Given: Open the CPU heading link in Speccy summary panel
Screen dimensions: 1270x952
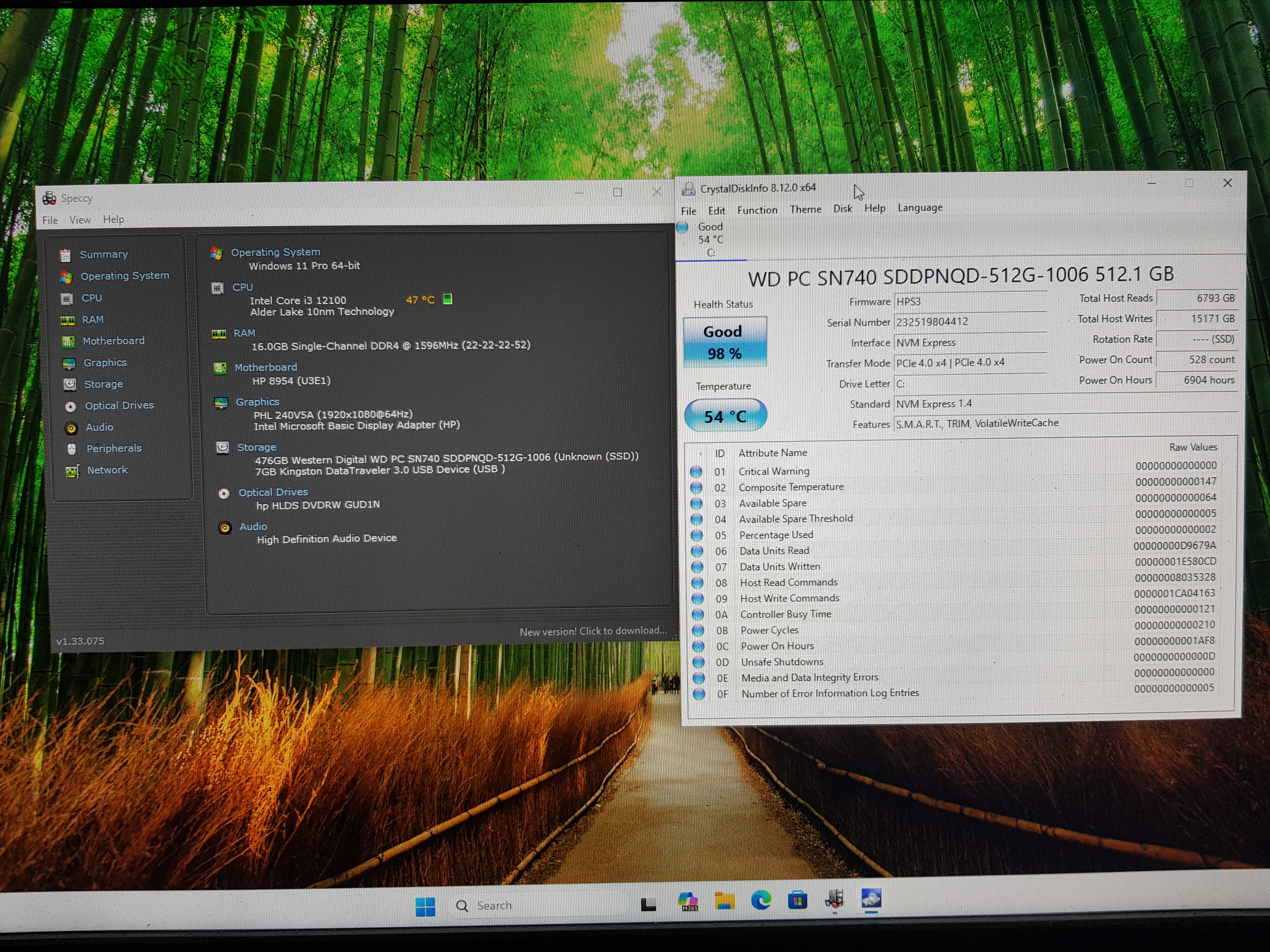Looking at the screenshot, I should pyautogui.click(x=242, y=287).
